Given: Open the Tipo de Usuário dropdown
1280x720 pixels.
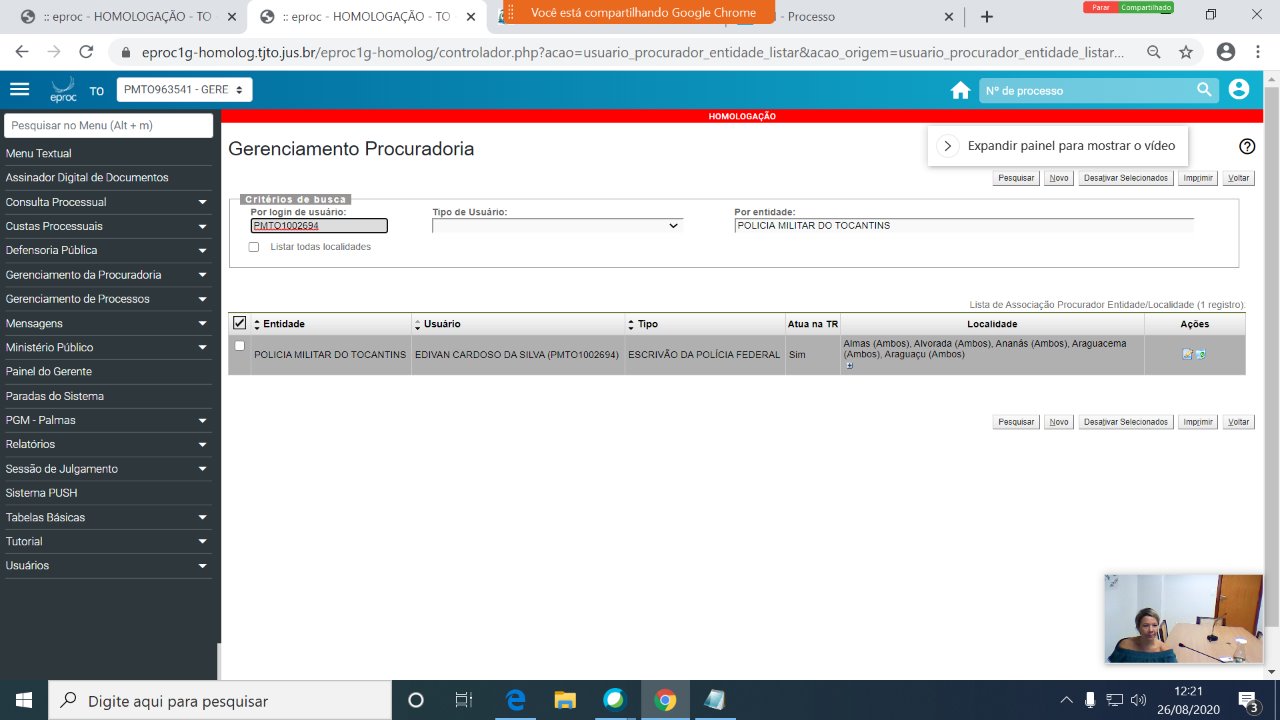Looking at the screenshot, I should tap(557, 224).
